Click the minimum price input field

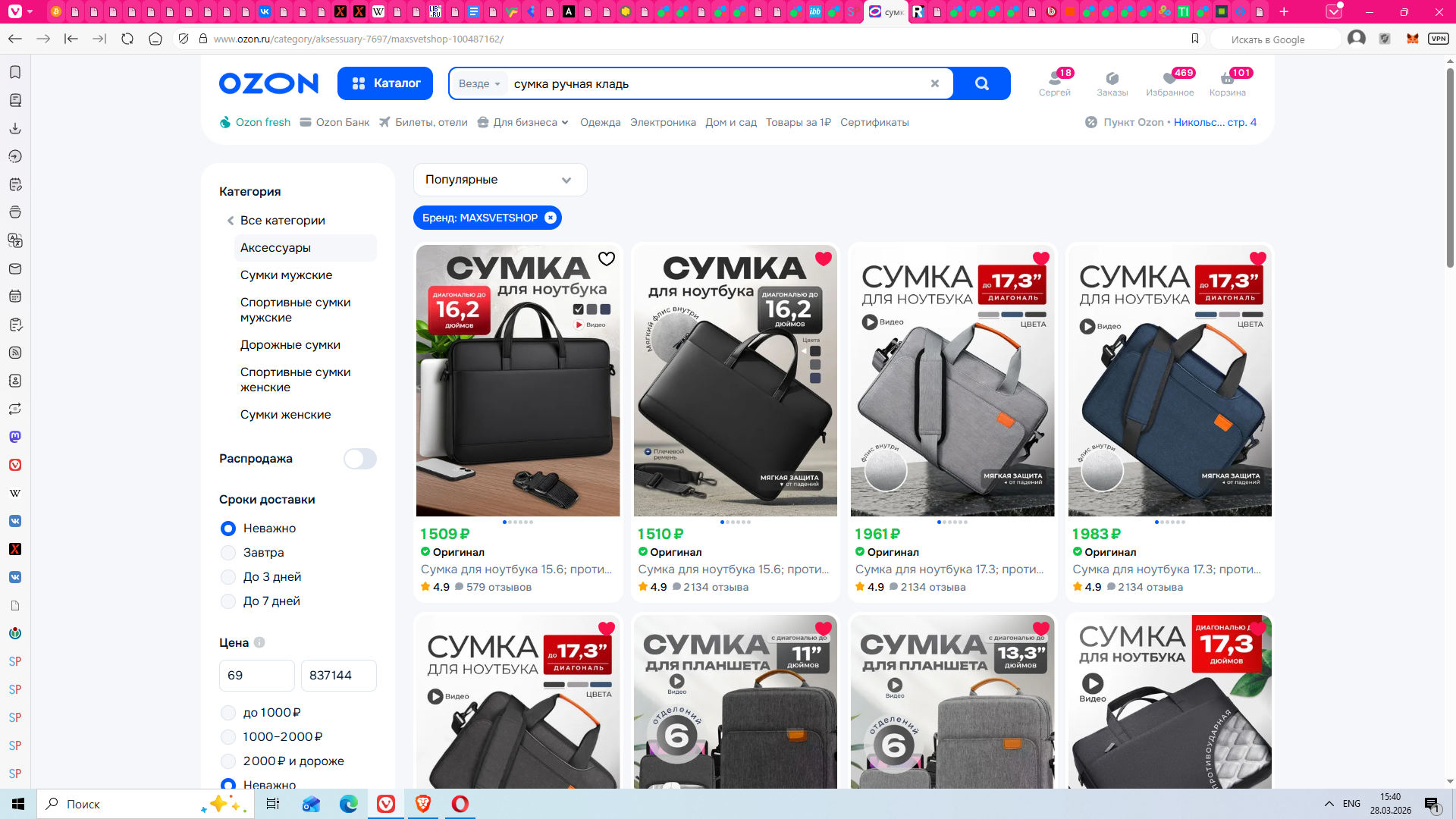coord(256,675)
